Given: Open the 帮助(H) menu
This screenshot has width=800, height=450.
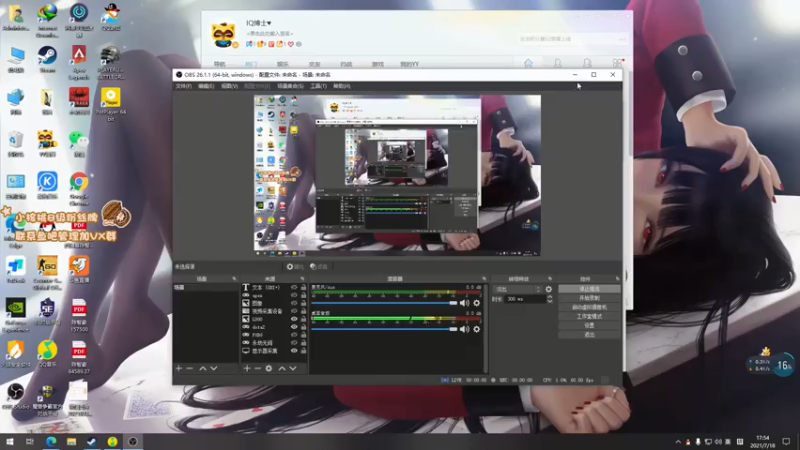Looking at the screenshot, I should (341, 86).
